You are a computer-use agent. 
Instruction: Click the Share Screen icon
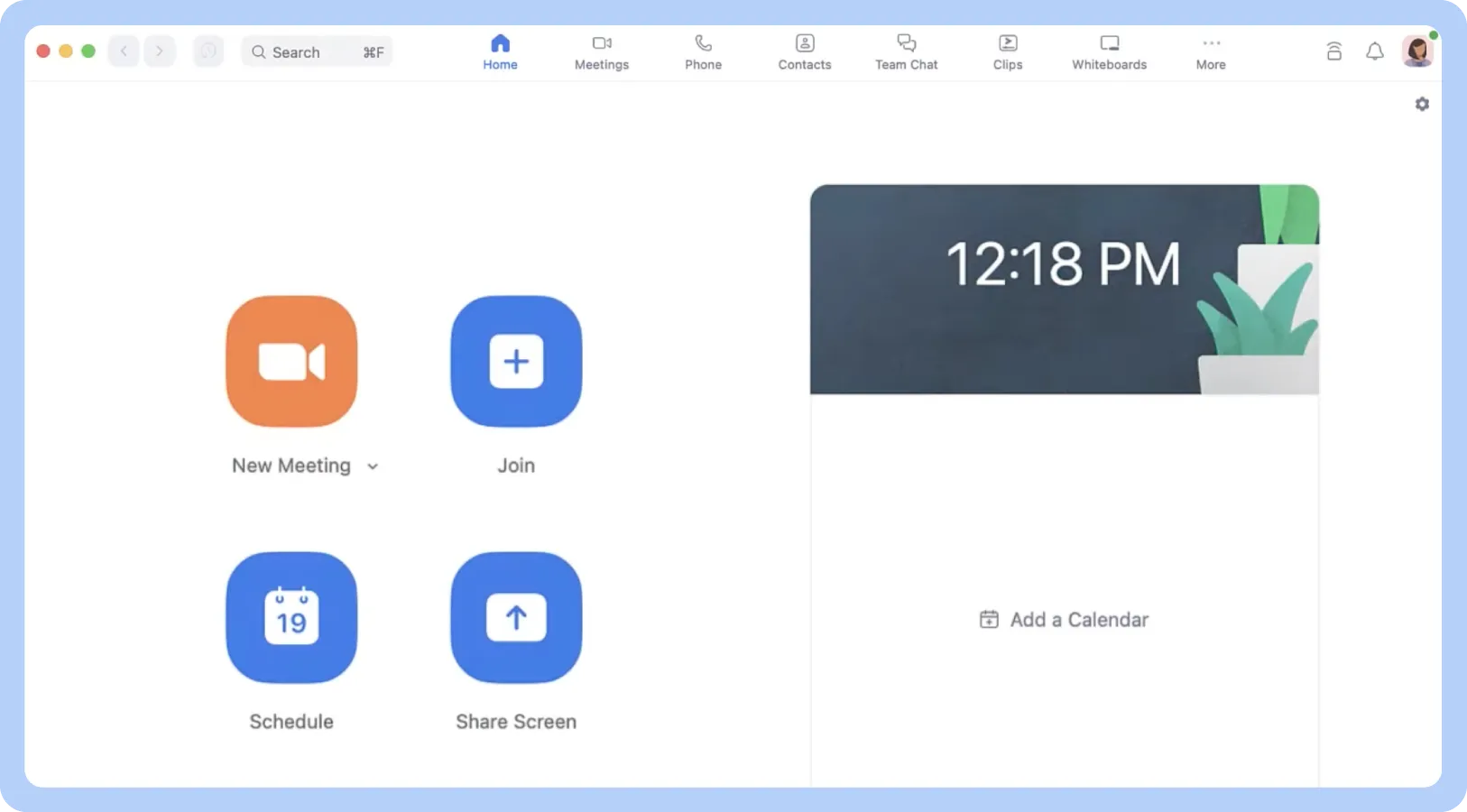coord(515,617)
